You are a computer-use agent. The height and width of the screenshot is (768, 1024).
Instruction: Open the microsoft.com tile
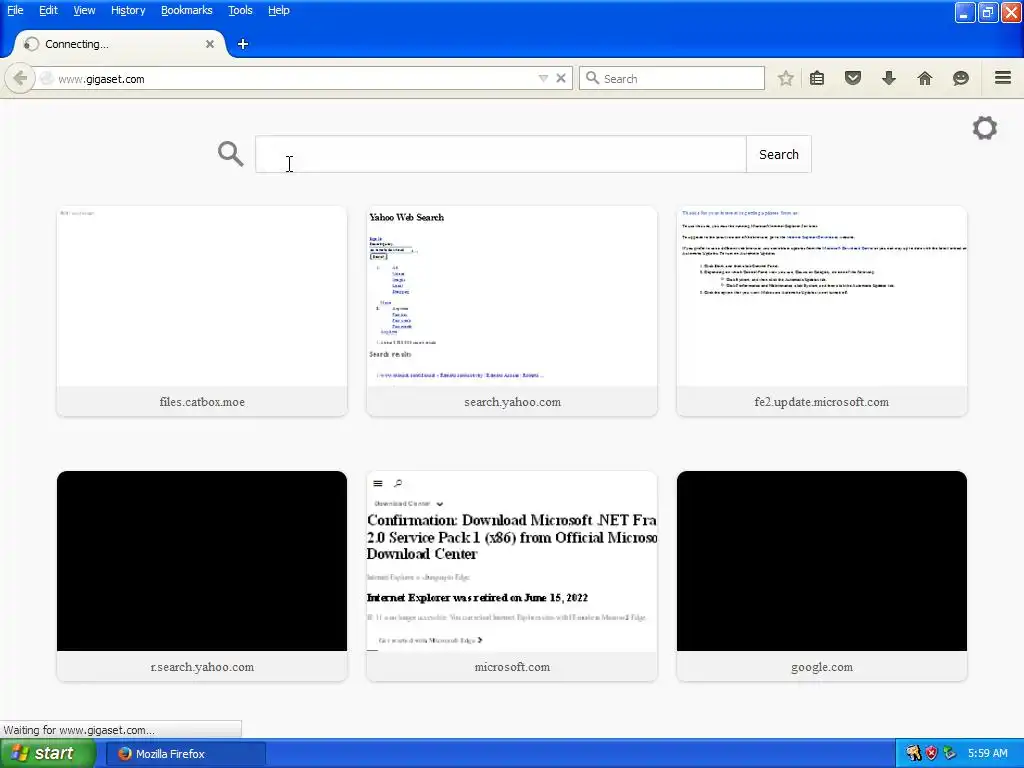click(x=512, y=576)
